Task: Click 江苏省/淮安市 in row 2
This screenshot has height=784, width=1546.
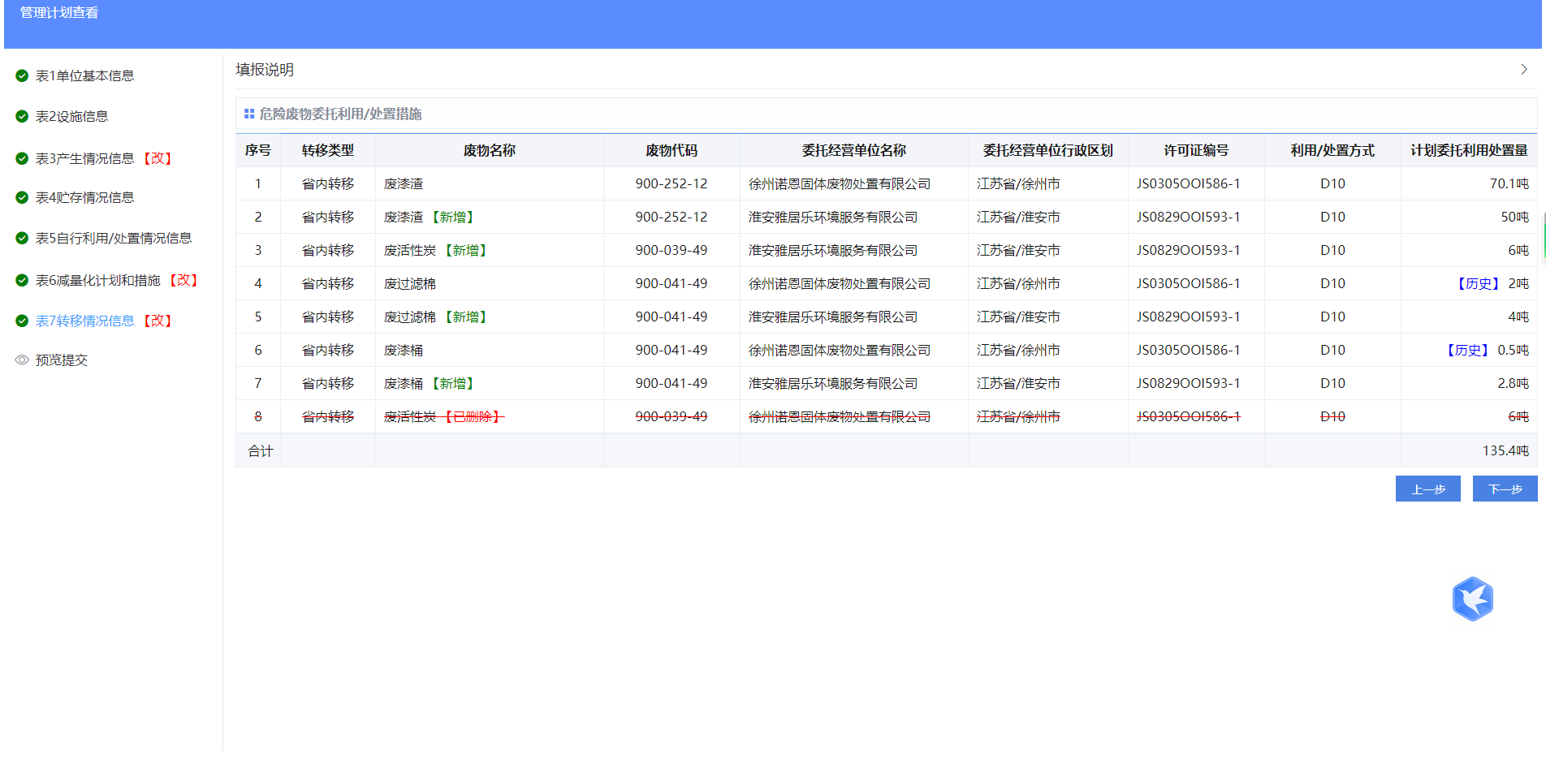Action: [1018, 217]
